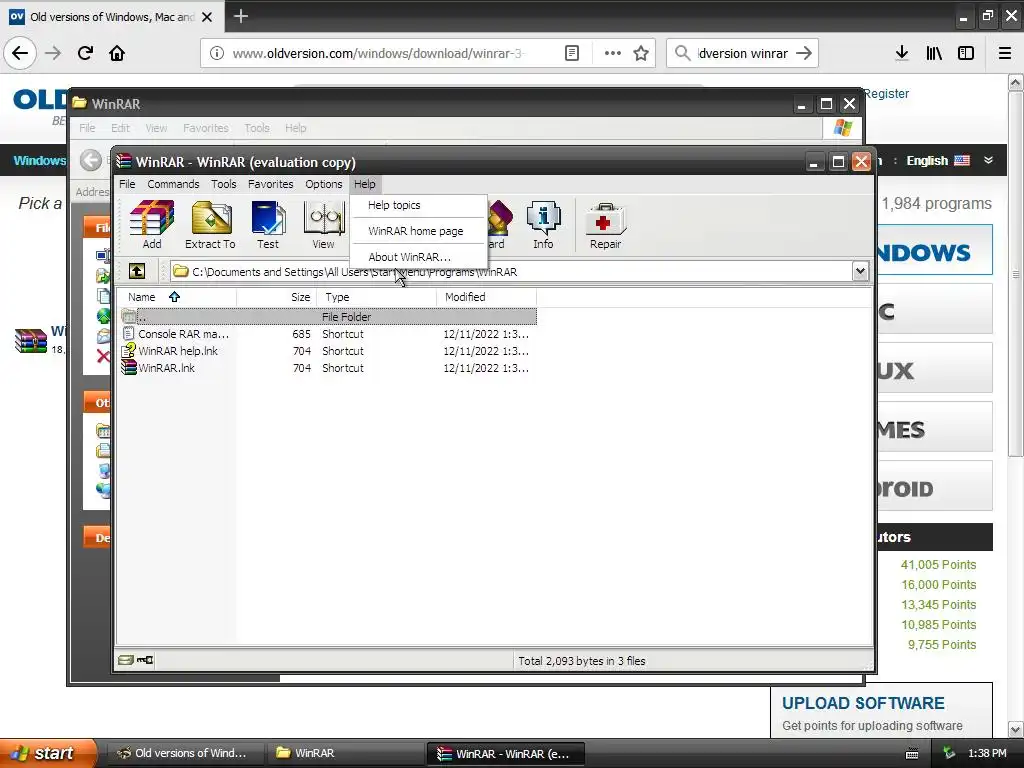Switch to WinRAR folder taskbar item

tap(345, 753)
